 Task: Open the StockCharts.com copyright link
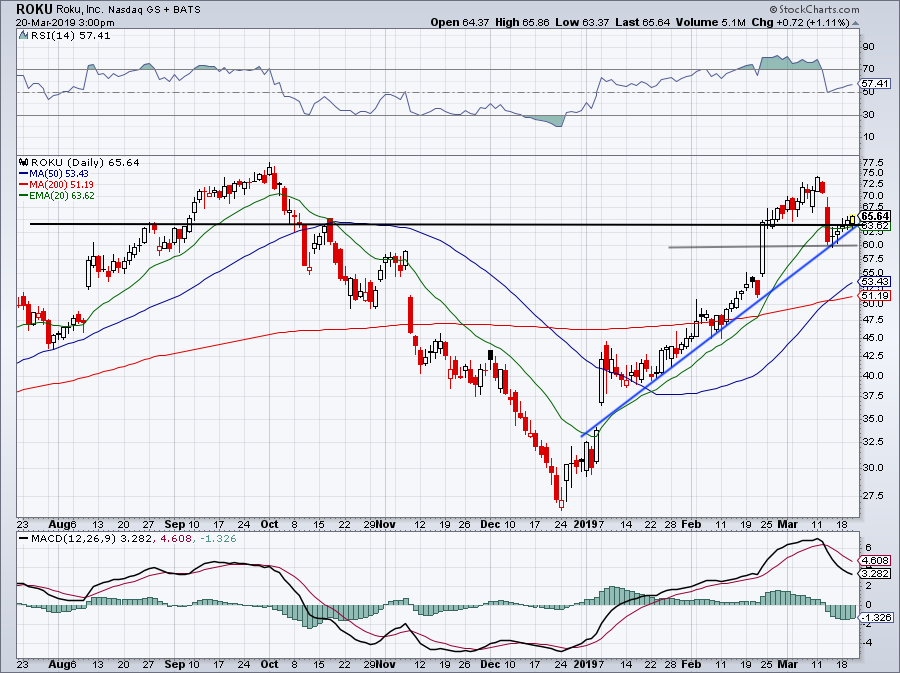pos(814,9)
